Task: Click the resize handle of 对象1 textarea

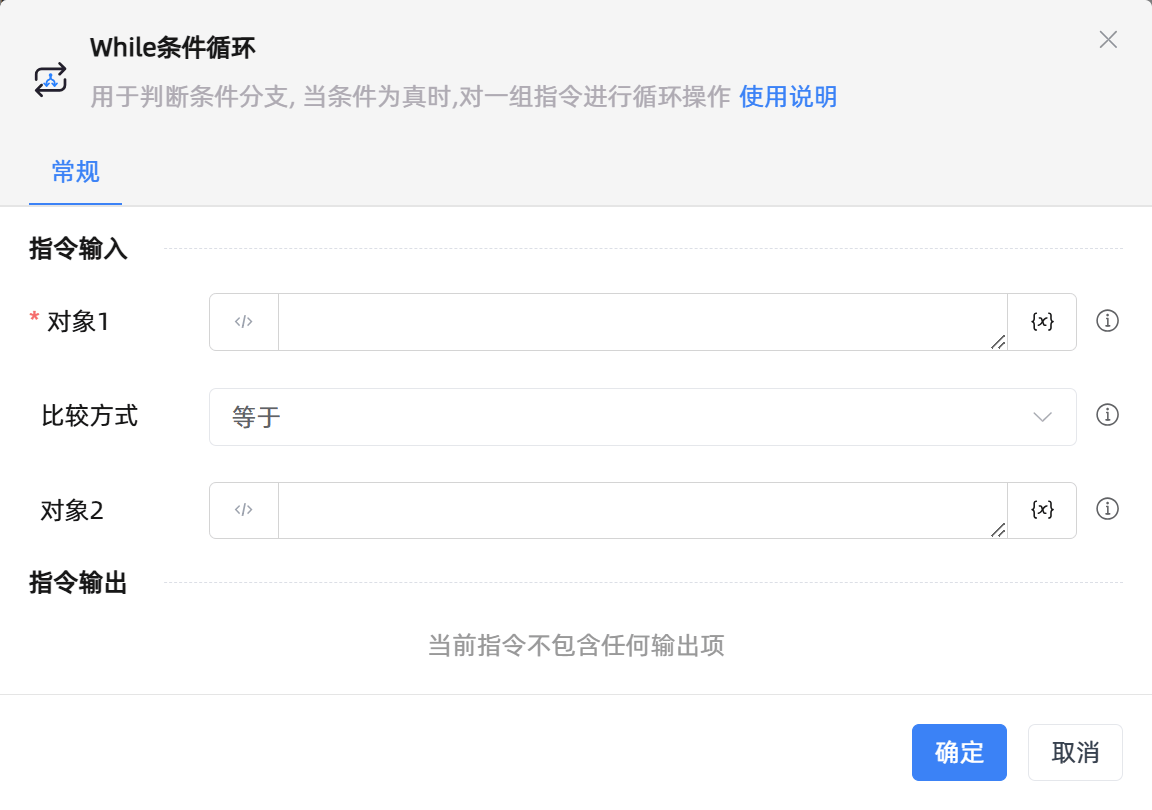Action: pyautogui.click(x=998, y=342)
